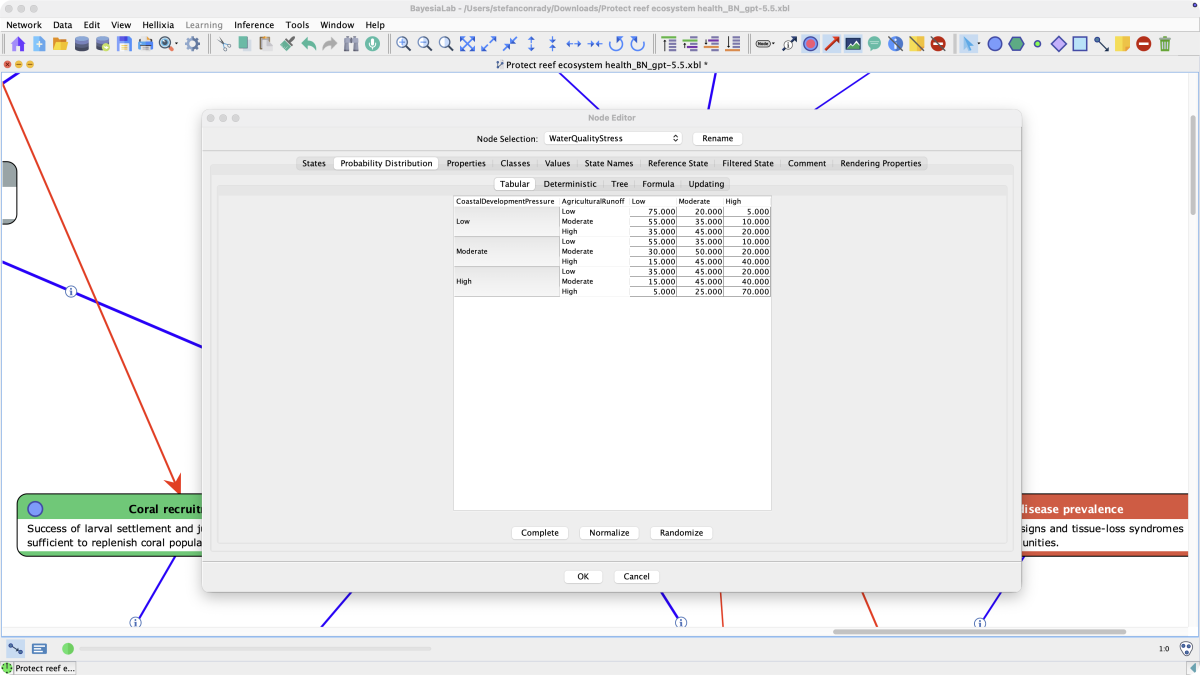Toggle validation mode icon in status bar

39,649
